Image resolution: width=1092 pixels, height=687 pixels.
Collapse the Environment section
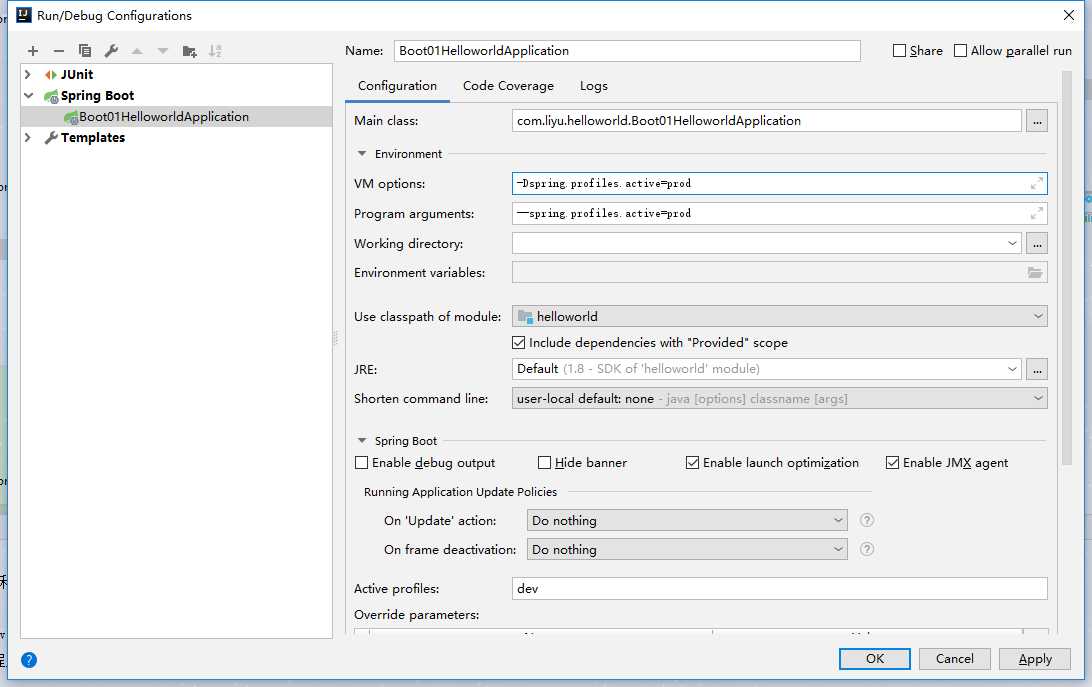point(361,154)
